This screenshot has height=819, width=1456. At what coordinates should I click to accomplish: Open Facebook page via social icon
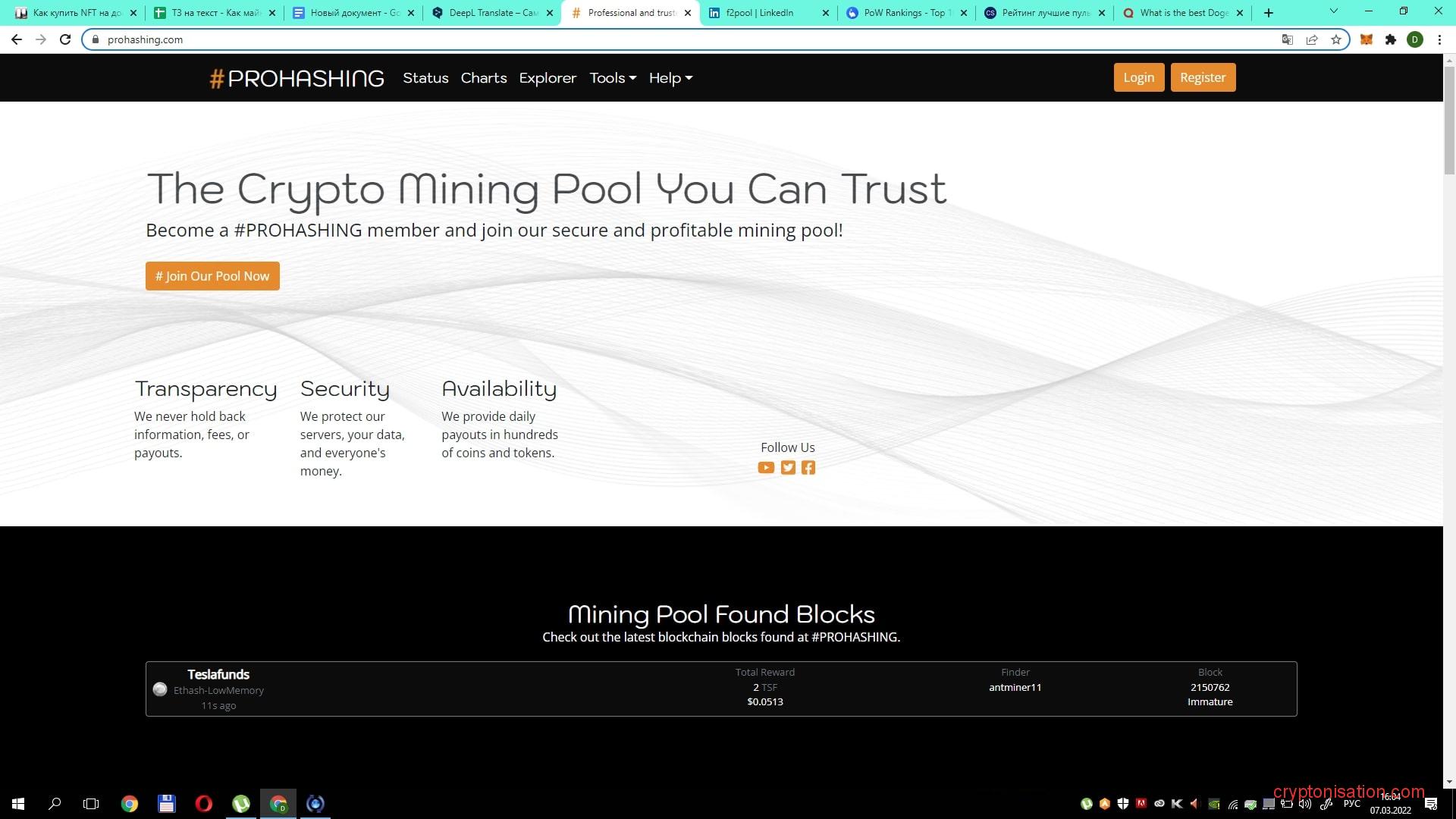click(x=808, y=467)
